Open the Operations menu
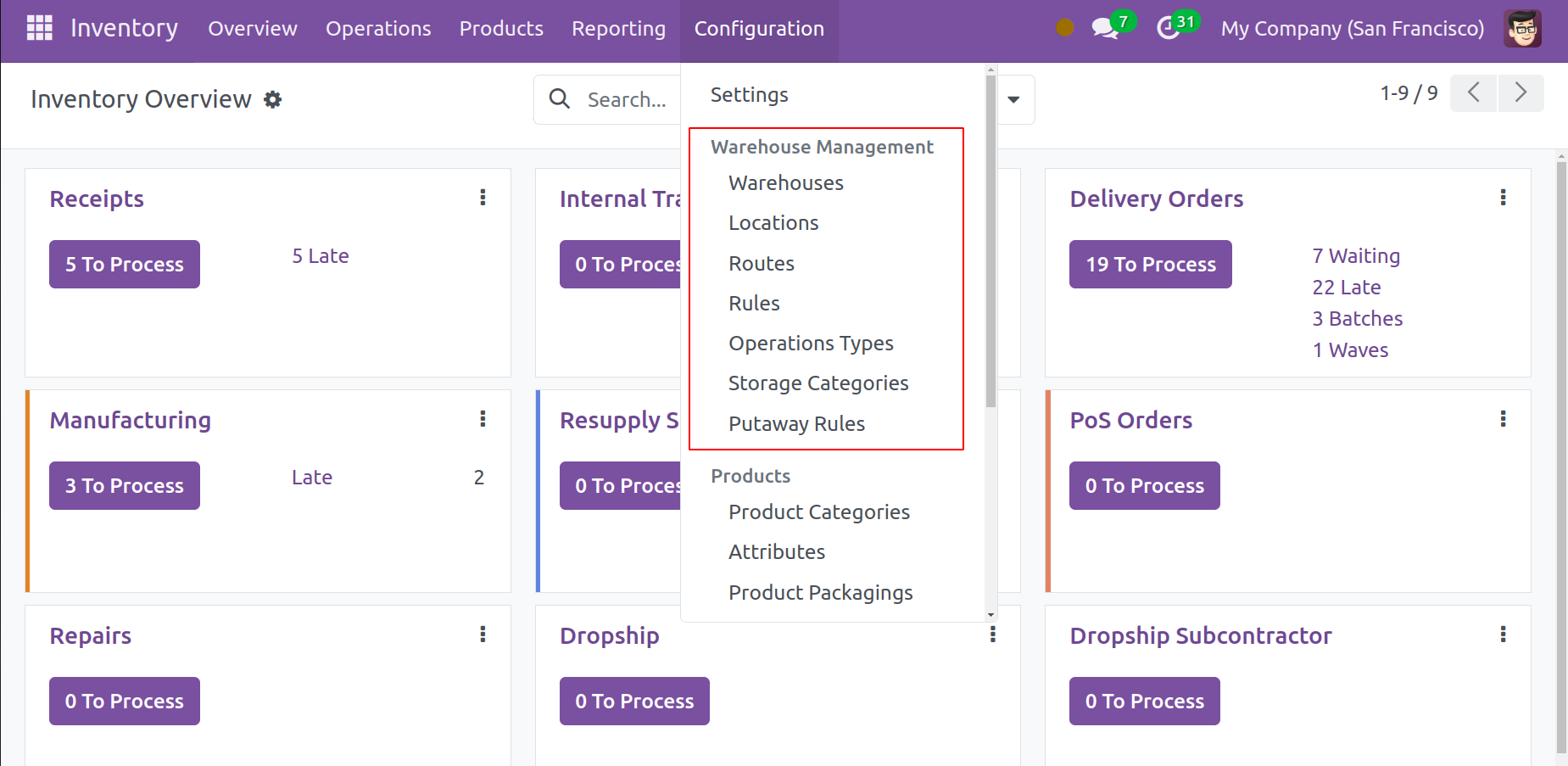The width and height of the screenshot is (1568, 766). pyautogui.click(x=378, y=29)
